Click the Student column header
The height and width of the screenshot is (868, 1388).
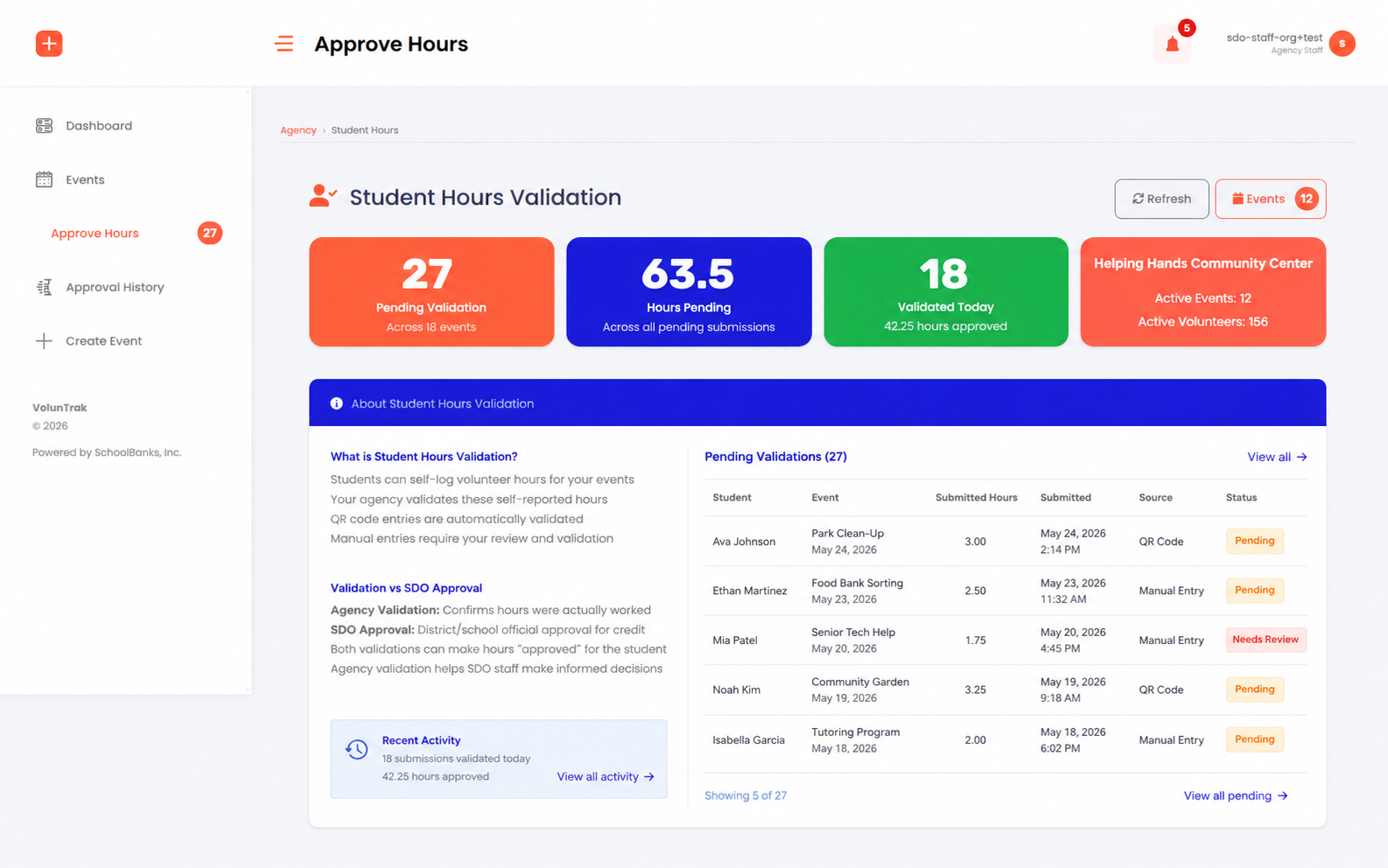point(732,498)
